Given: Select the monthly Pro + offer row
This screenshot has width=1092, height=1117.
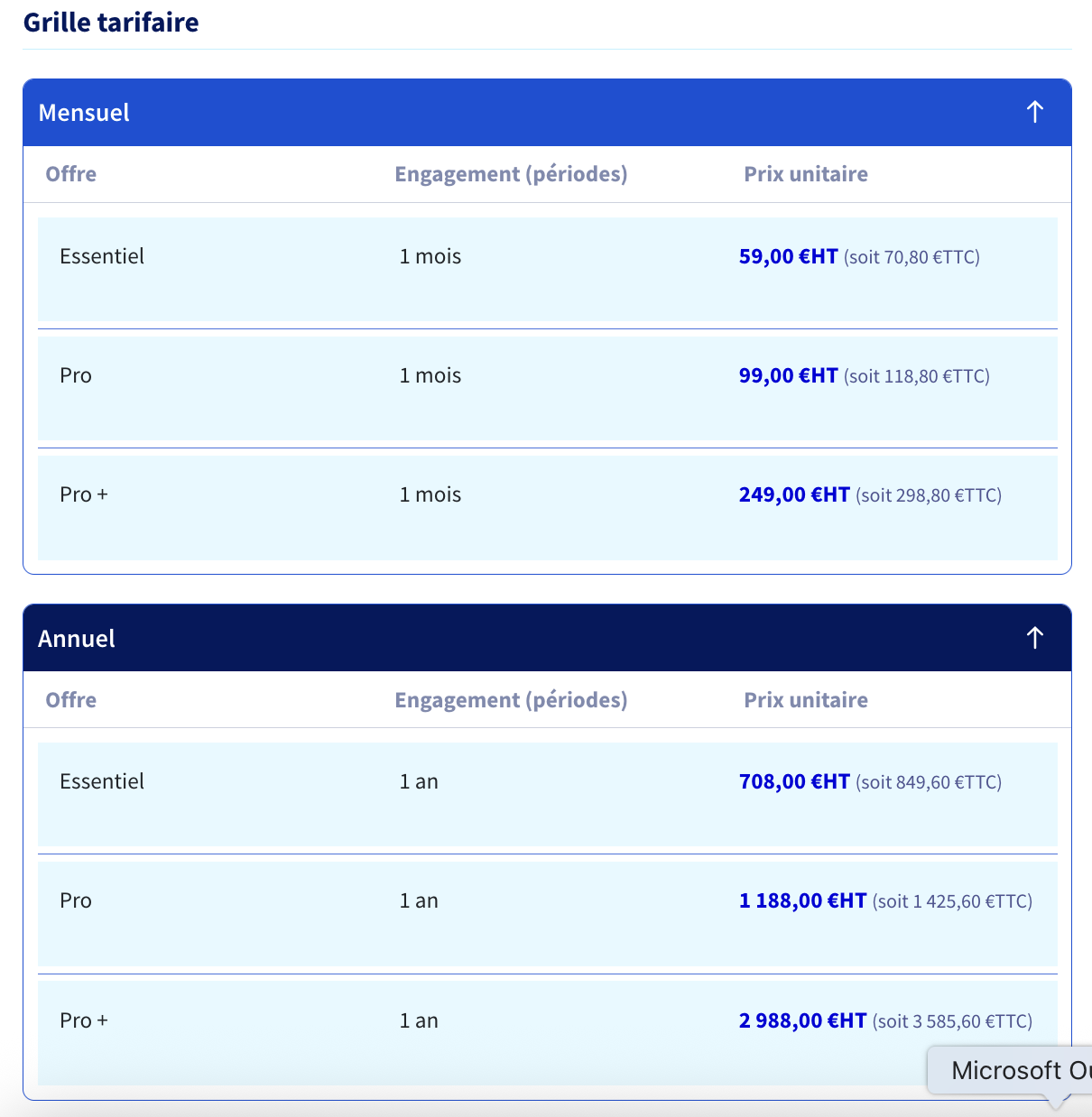Looking at the screenshot, I should [548, 507].
